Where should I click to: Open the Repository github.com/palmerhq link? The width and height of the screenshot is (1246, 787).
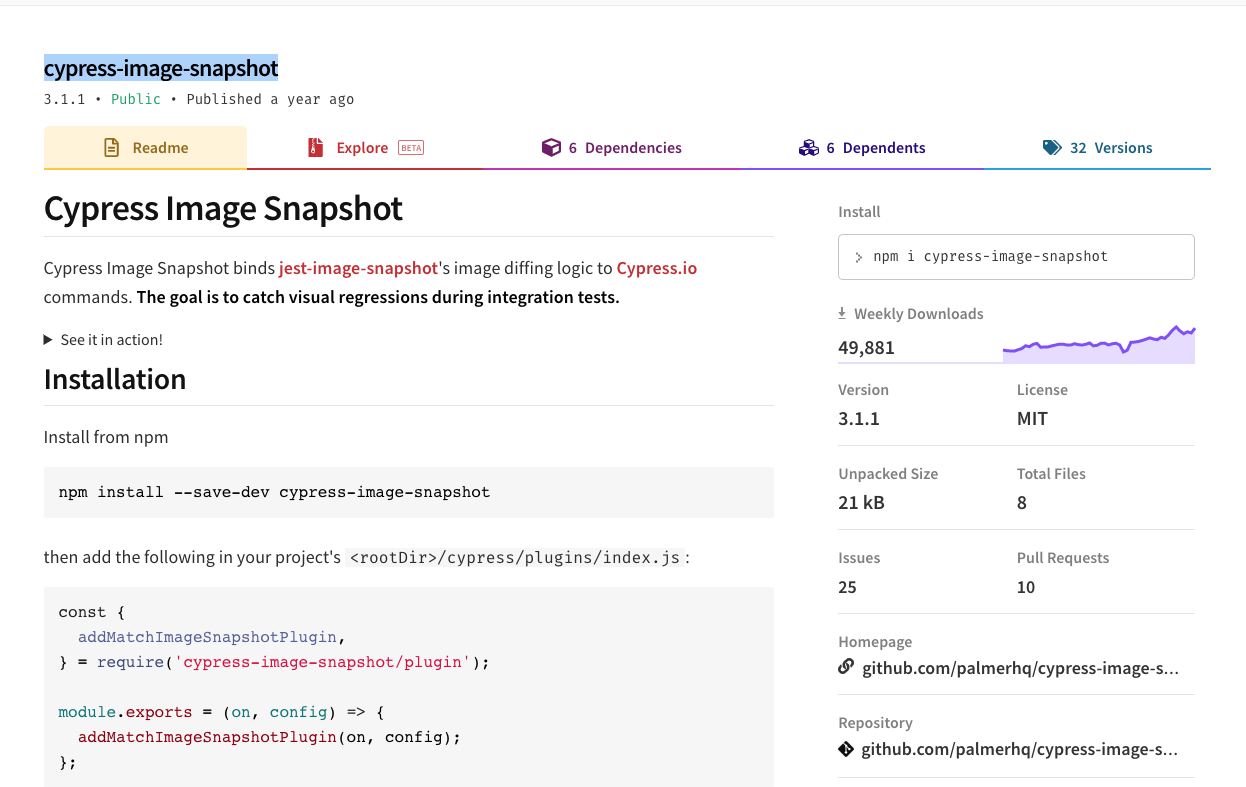[x=1020, y=749]
